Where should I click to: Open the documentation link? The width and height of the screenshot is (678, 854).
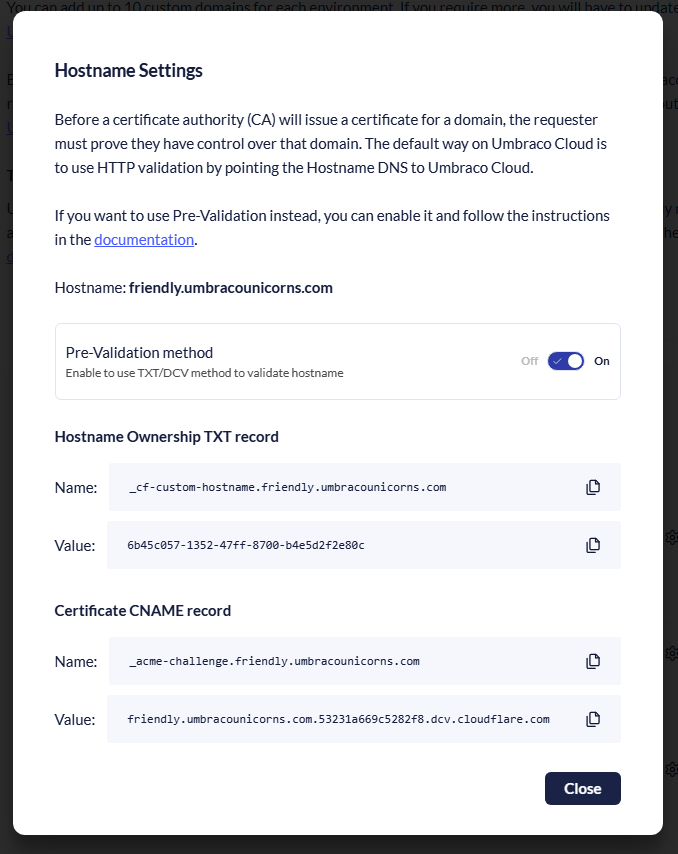click(144, 239)
